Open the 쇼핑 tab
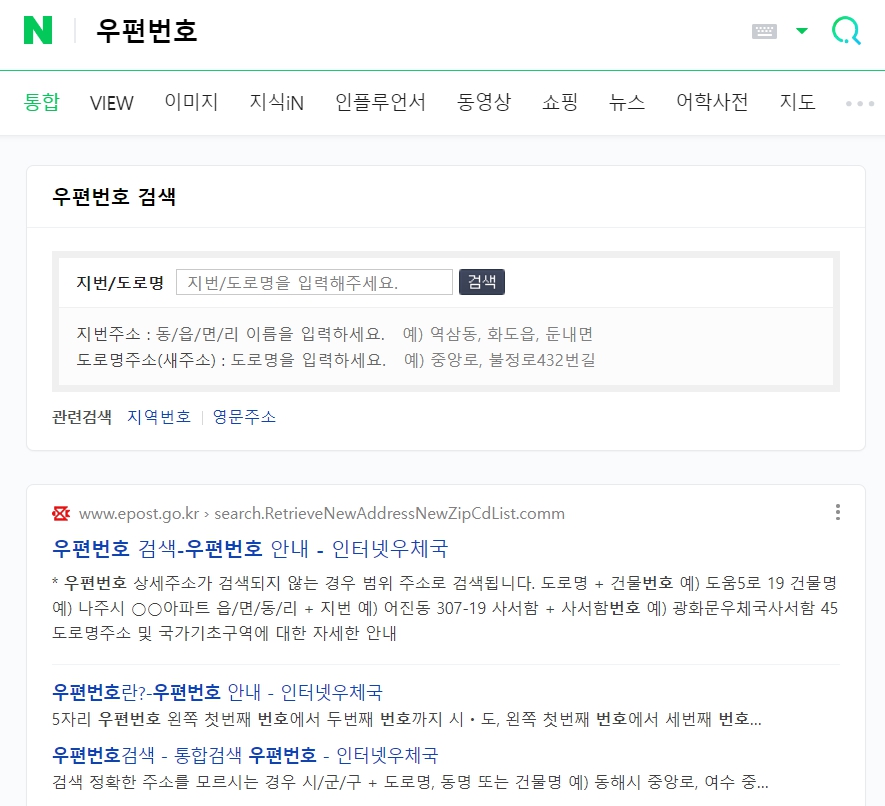 [x=559, y=102]
